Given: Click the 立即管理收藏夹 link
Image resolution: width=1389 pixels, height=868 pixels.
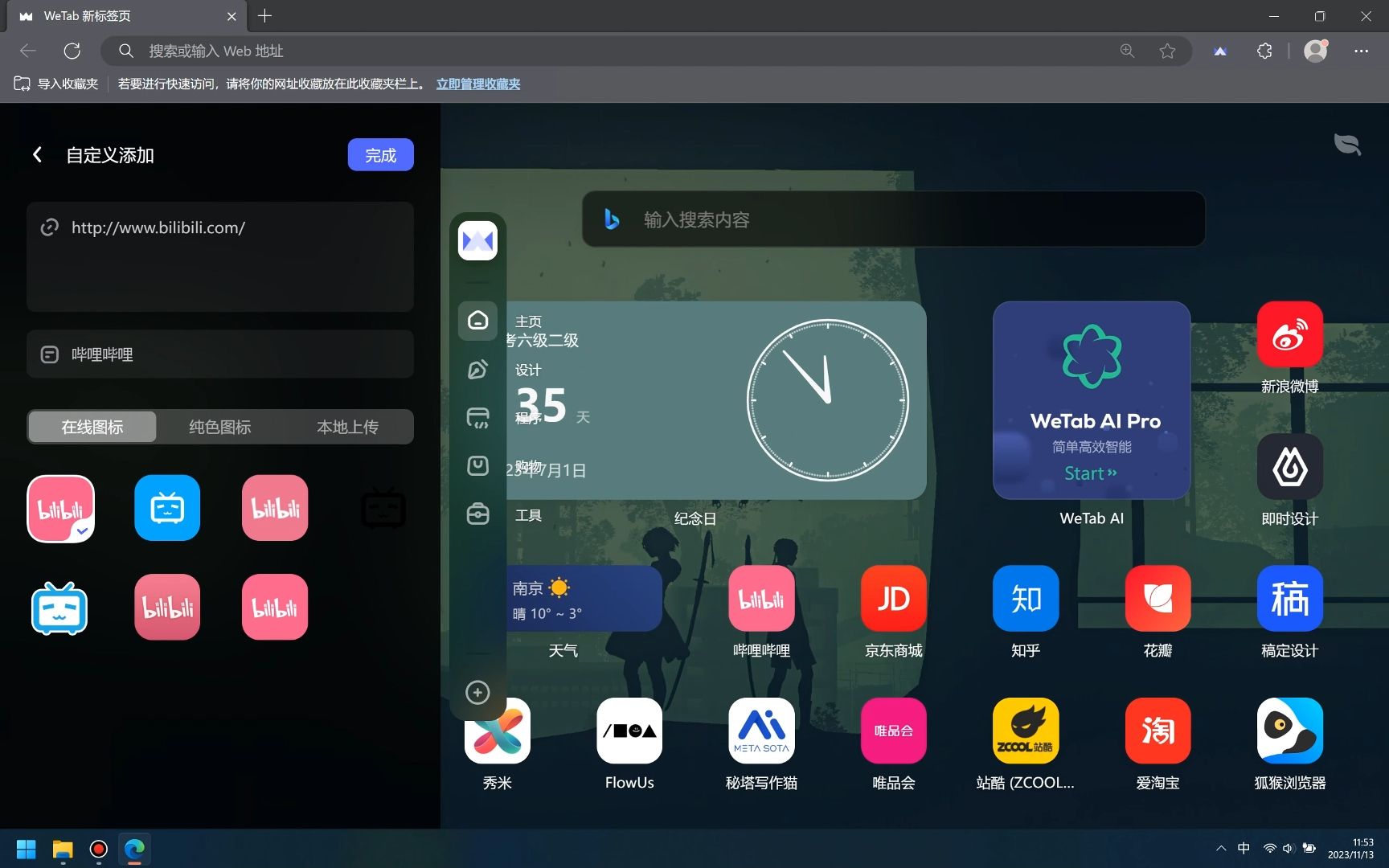Looking at the screenshot, I should [478, 84].
